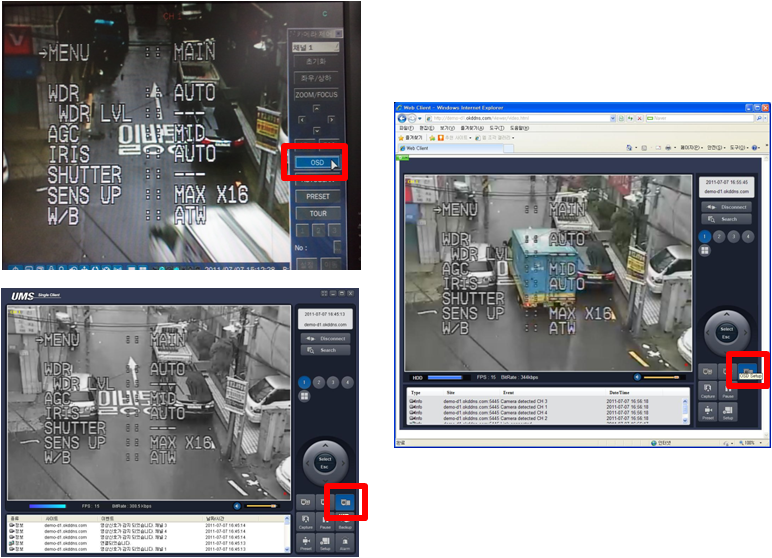This screenshot has width=772, height=558.
Task: Click Disconnect in the Web Client page
Action: pyautogui.click(x=727, y=207)
